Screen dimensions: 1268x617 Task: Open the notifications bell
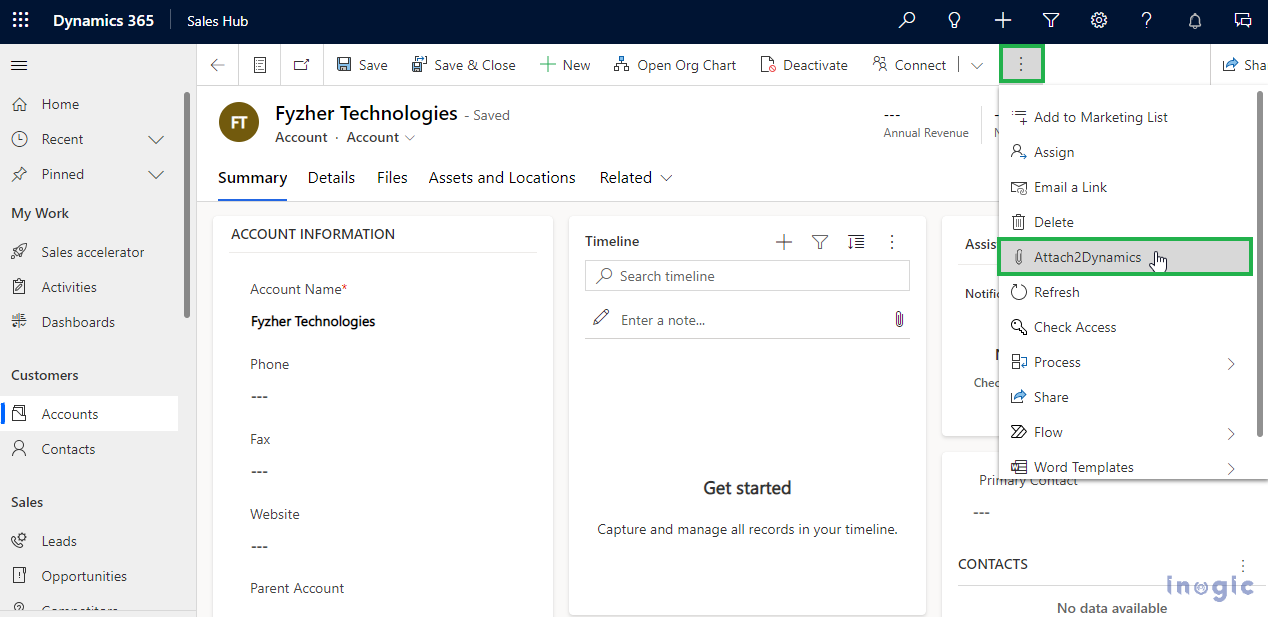pos(1195,20)
